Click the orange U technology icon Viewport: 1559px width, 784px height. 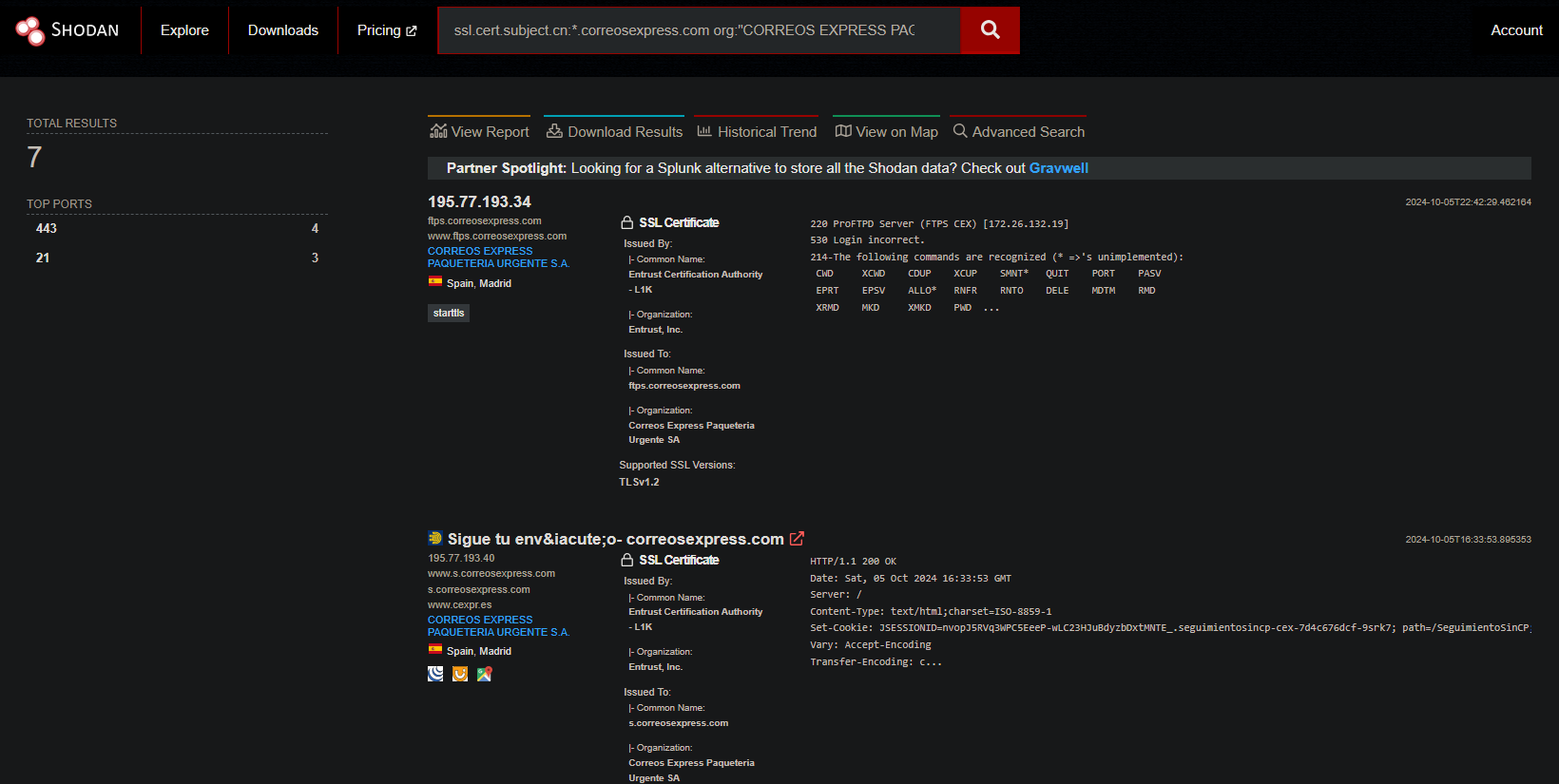pyautogui.click(x=460, y=674)
